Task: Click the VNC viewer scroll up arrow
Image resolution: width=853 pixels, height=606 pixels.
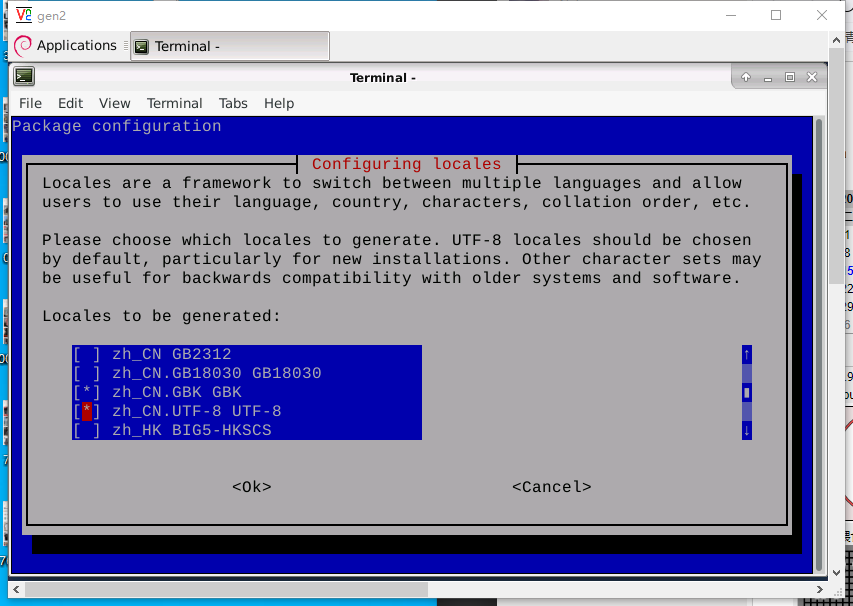Action: pyautogui.click(x=836, y=40)
